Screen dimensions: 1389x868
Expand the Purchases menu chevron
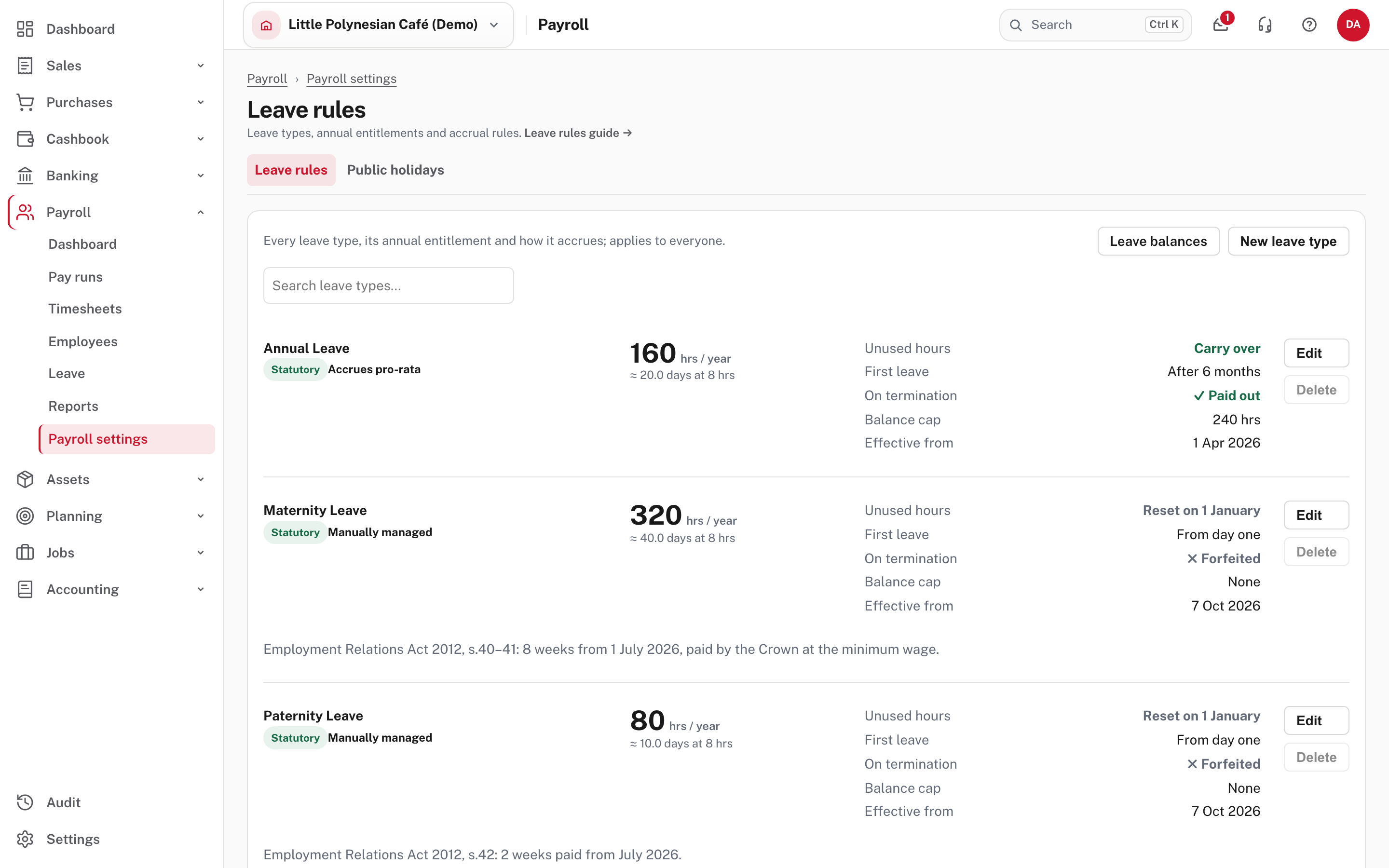(200, 102)
